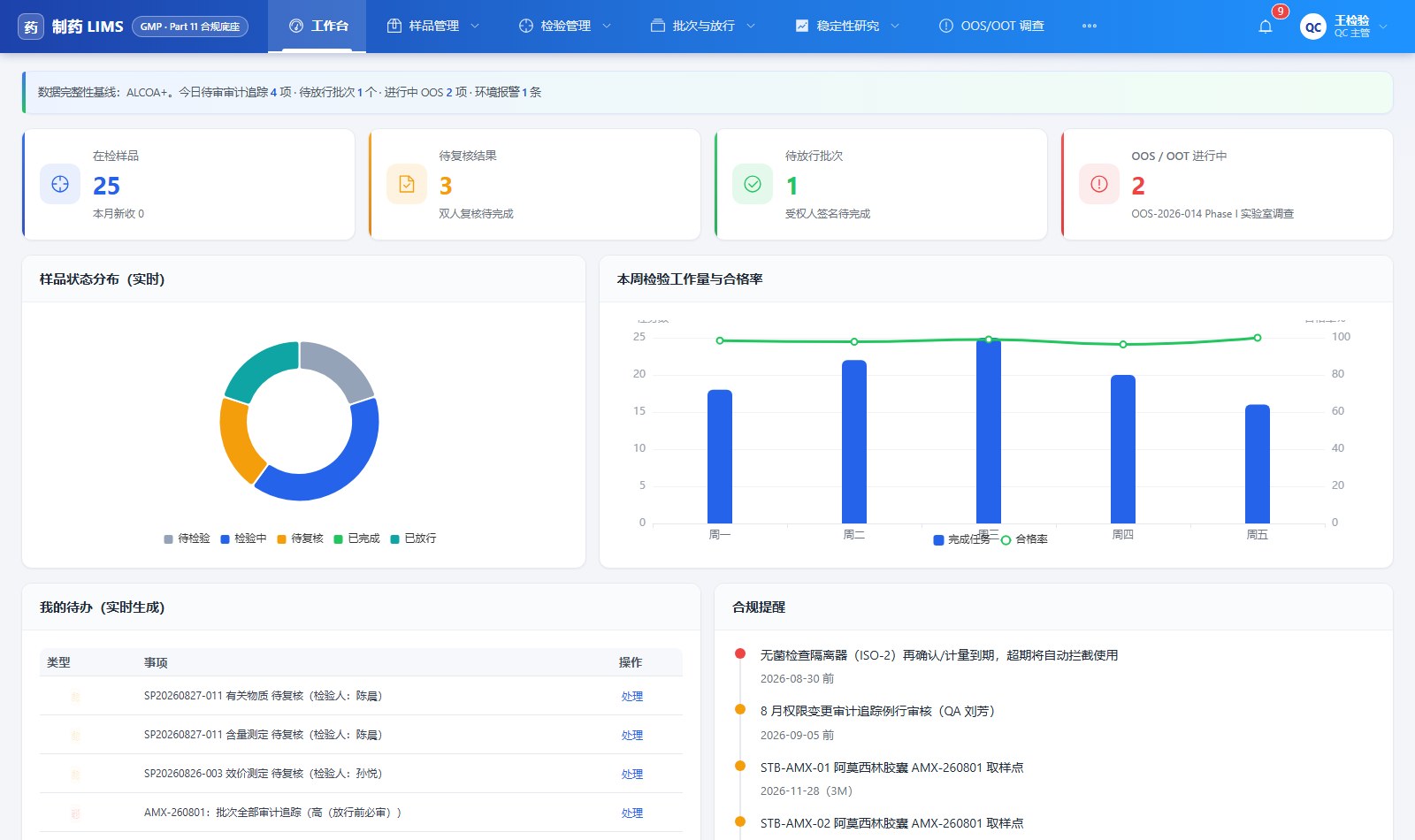The width and height of the screenshot is (1415, 840).
Task: Click the 待复核结果 card icon
Action: point(407,184)
